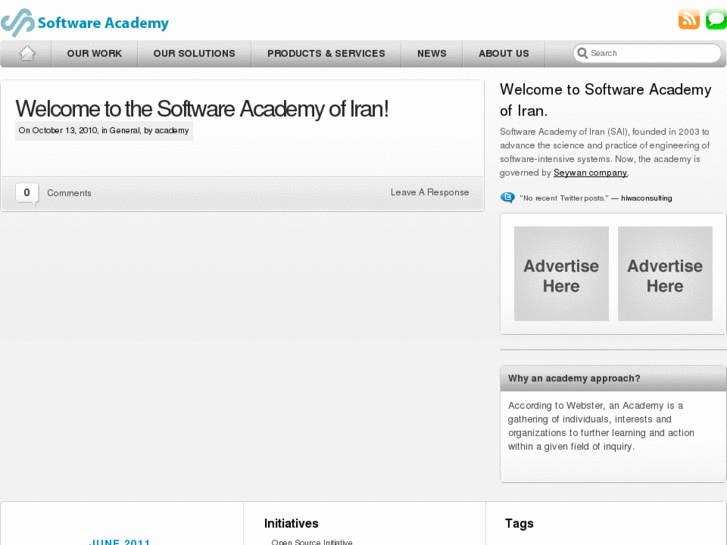The image size is (727, 545).
Task: Click Leave A Response link
Action: tap(429, 192)
